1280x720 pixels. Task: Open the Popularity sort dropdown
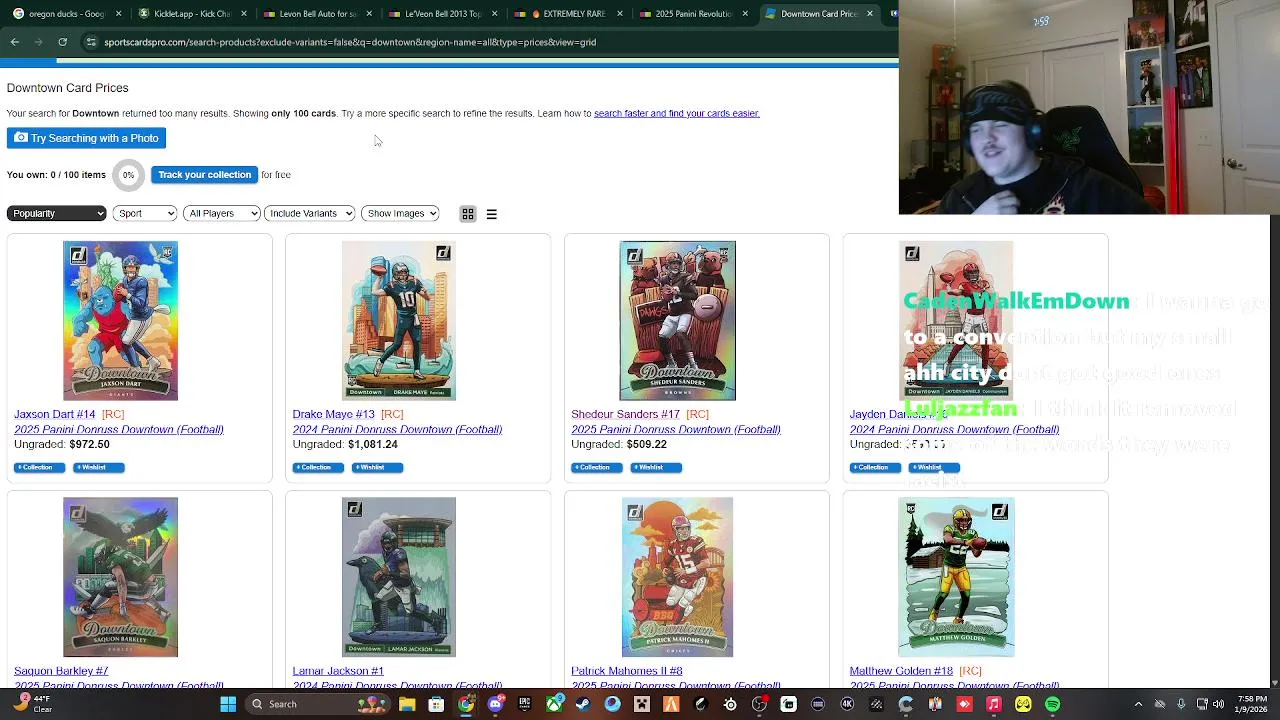56,213
